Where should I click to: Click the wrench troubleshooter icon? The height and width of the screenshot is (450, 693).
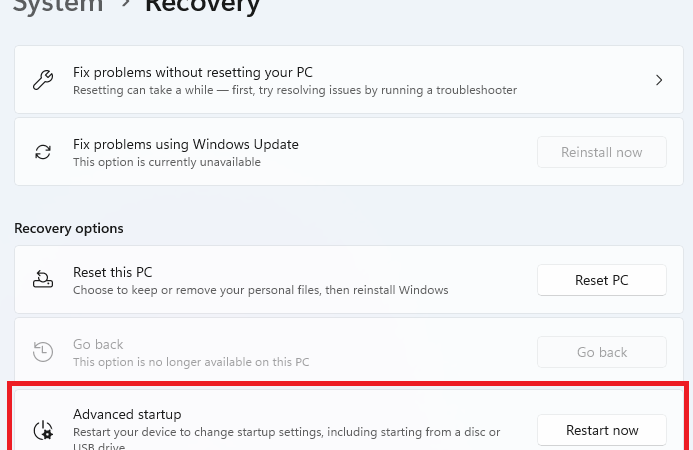pyautogui.click(x=43, y=80)
